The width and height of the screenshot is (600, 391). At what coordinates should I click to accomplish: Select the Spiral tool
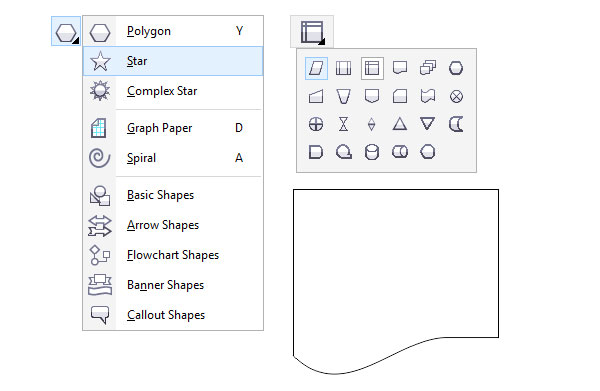173,158
